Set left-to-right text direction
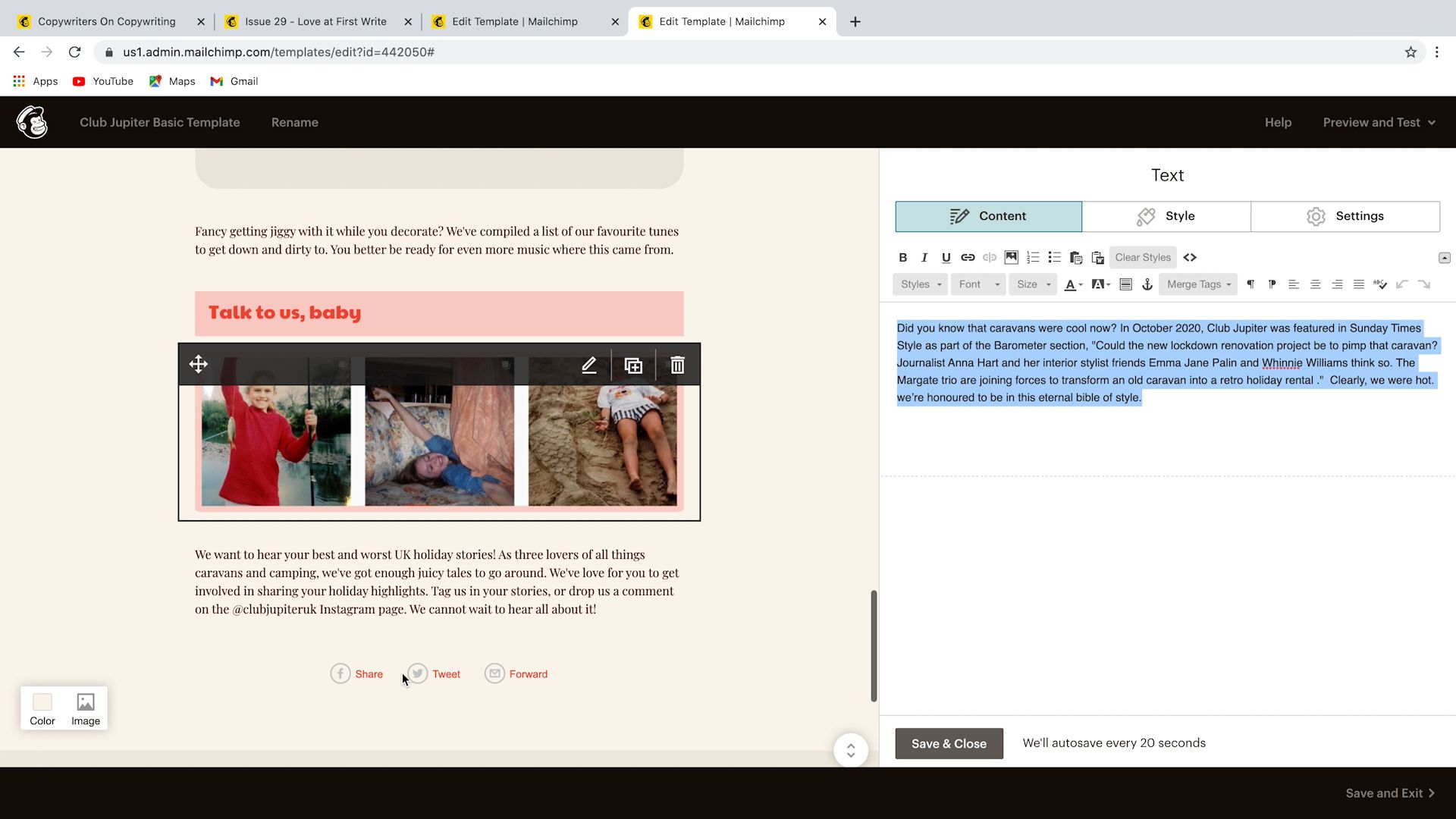Image resolution: width=1456 pixels, height=819 pixels. (x=1250, y=284)
